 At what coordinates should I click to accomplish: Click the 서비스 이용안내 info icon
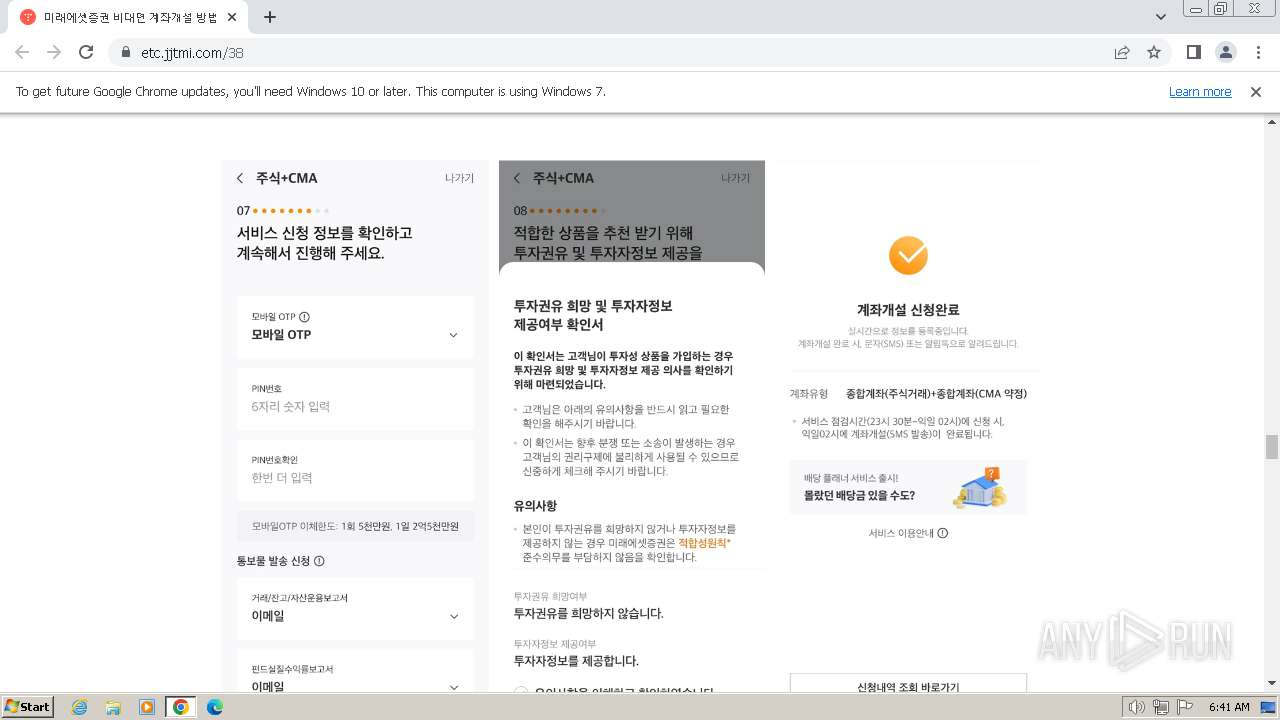942,533
